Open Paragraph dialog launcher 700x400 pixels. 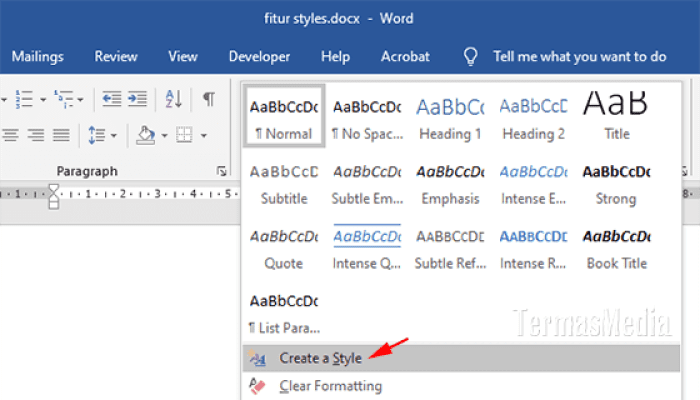click(x=221, y=171)
